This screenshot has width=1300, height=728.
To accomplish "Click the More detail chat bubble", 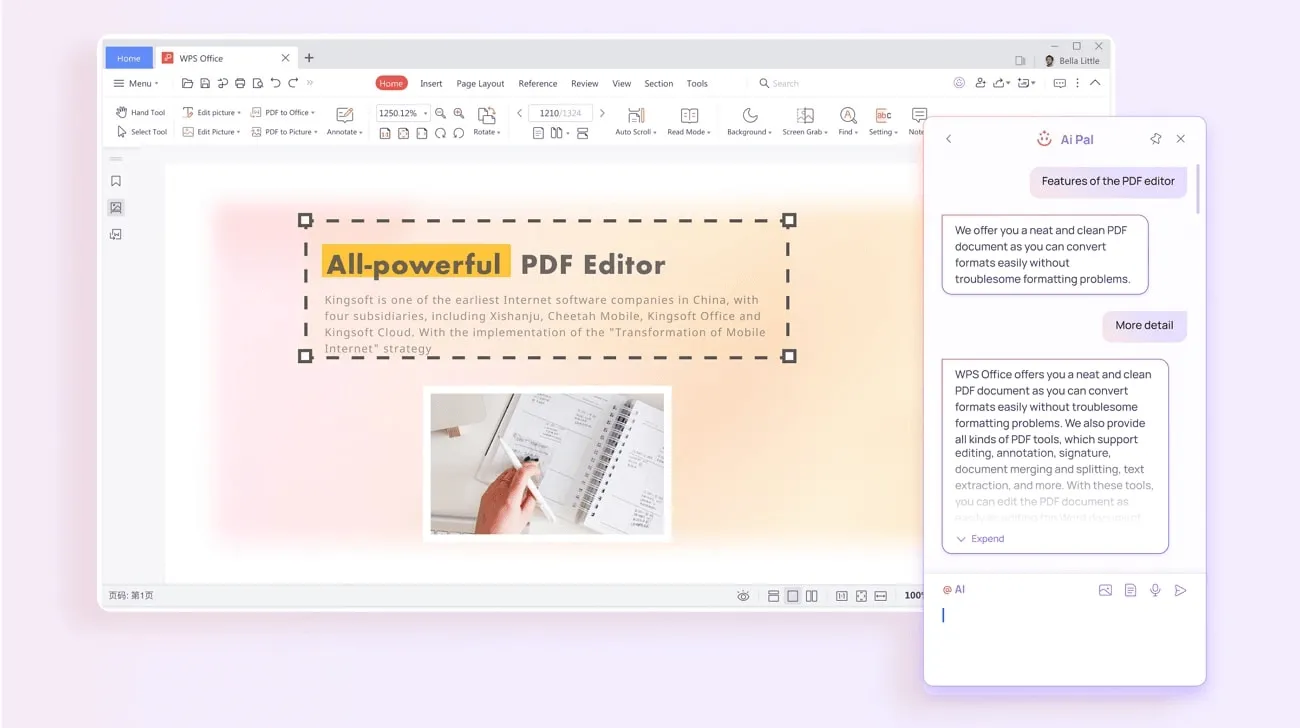I will 1144,325.
